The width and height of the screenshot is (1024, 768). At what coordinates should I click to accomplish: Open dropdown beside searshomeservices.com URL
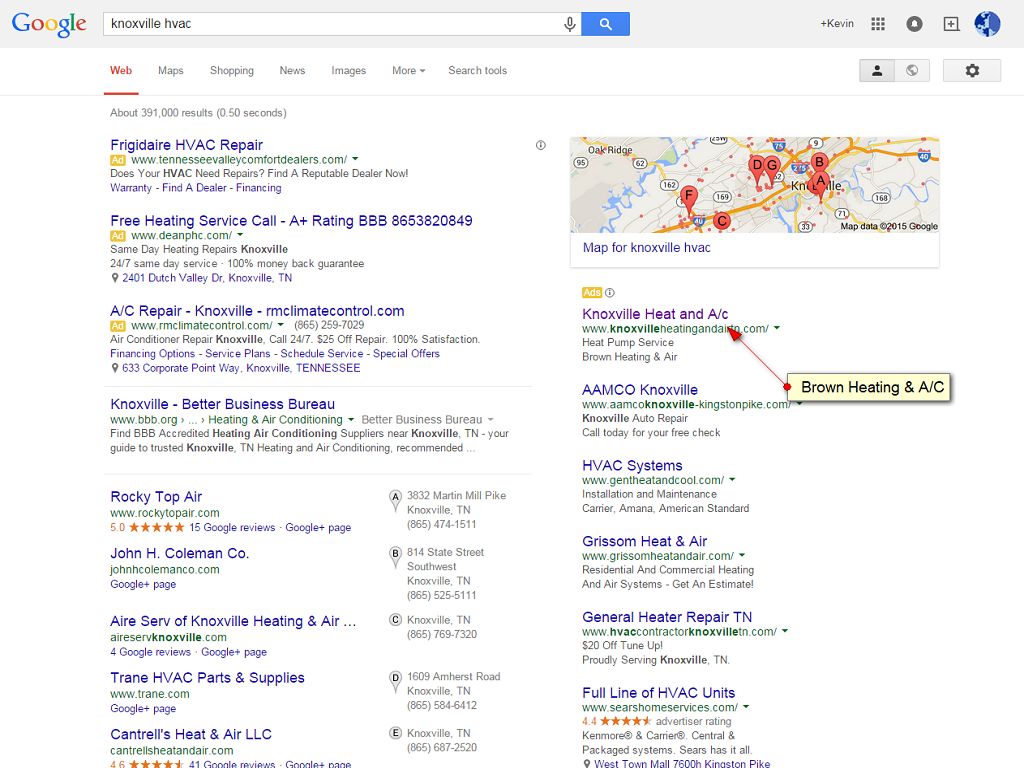click(x=746, y=707)
